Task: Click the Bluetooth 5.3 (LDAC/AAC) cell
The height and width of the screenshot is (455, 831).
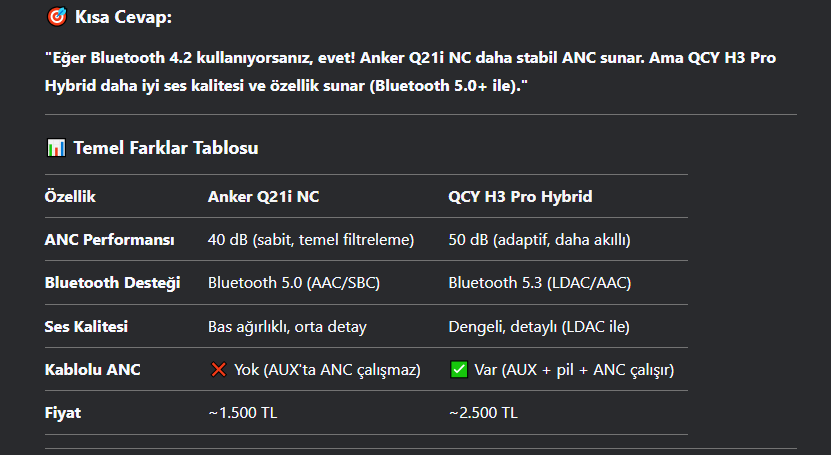Action: (x=539, y=283)
